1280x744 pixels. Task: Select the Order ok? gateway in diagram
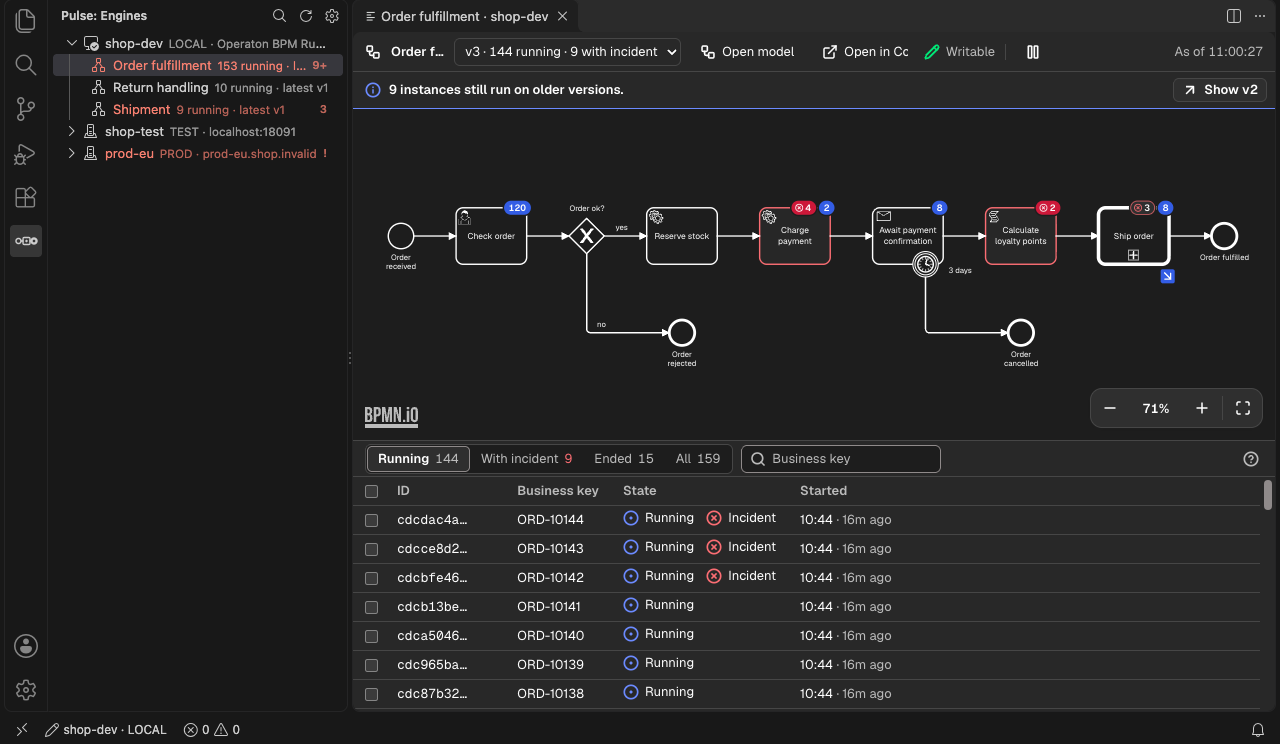tap(587, 236)
